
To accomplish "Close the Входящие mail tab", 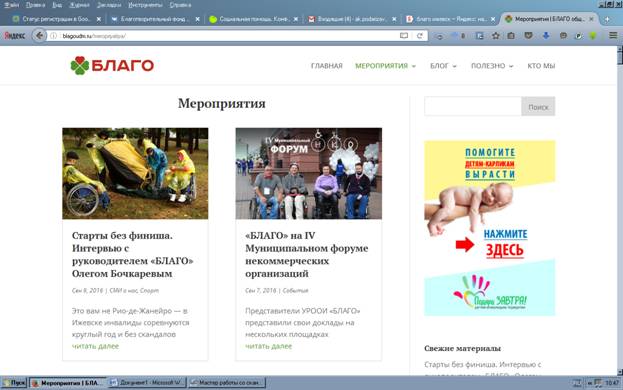I will (394, 19).
